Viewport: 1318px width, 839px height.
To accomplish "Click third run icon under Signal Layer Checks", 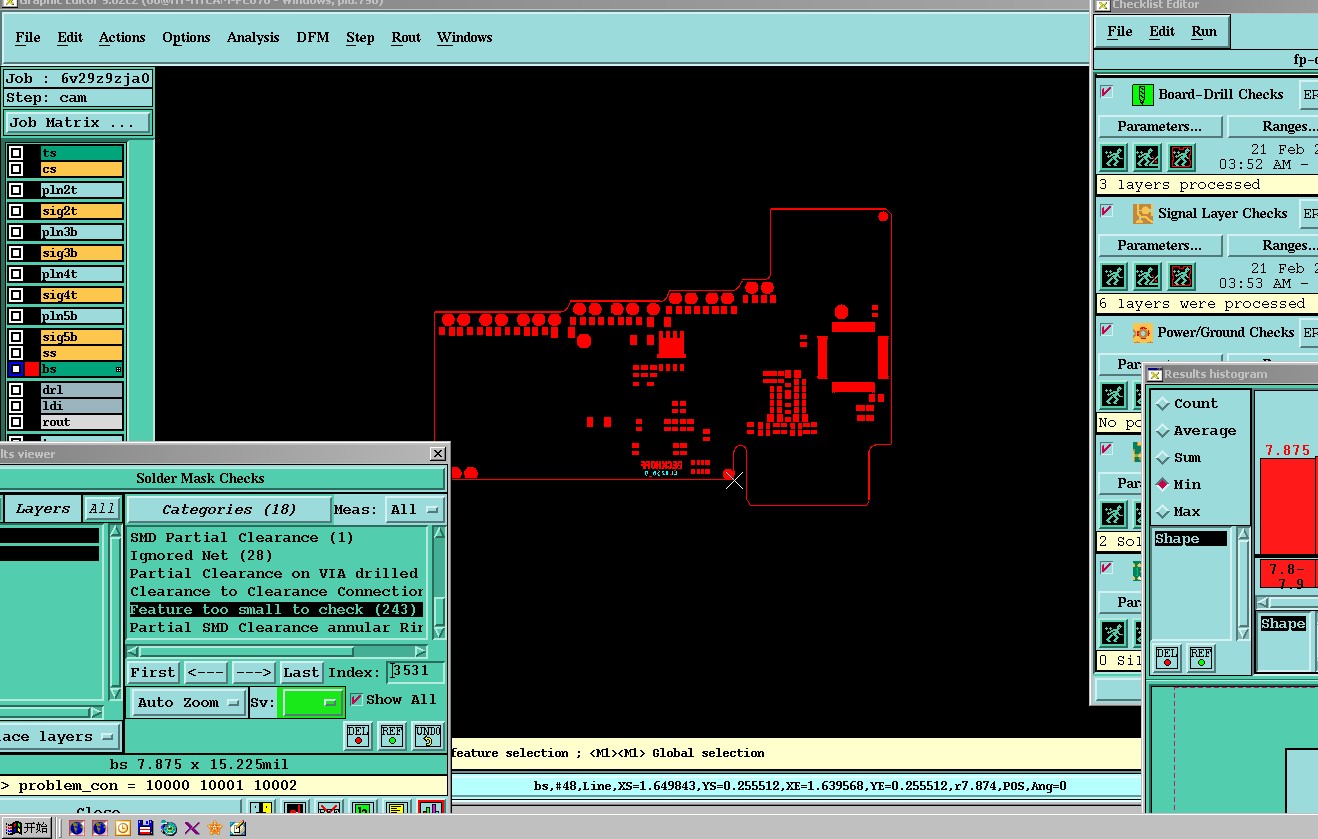I will click(1181, 276).
